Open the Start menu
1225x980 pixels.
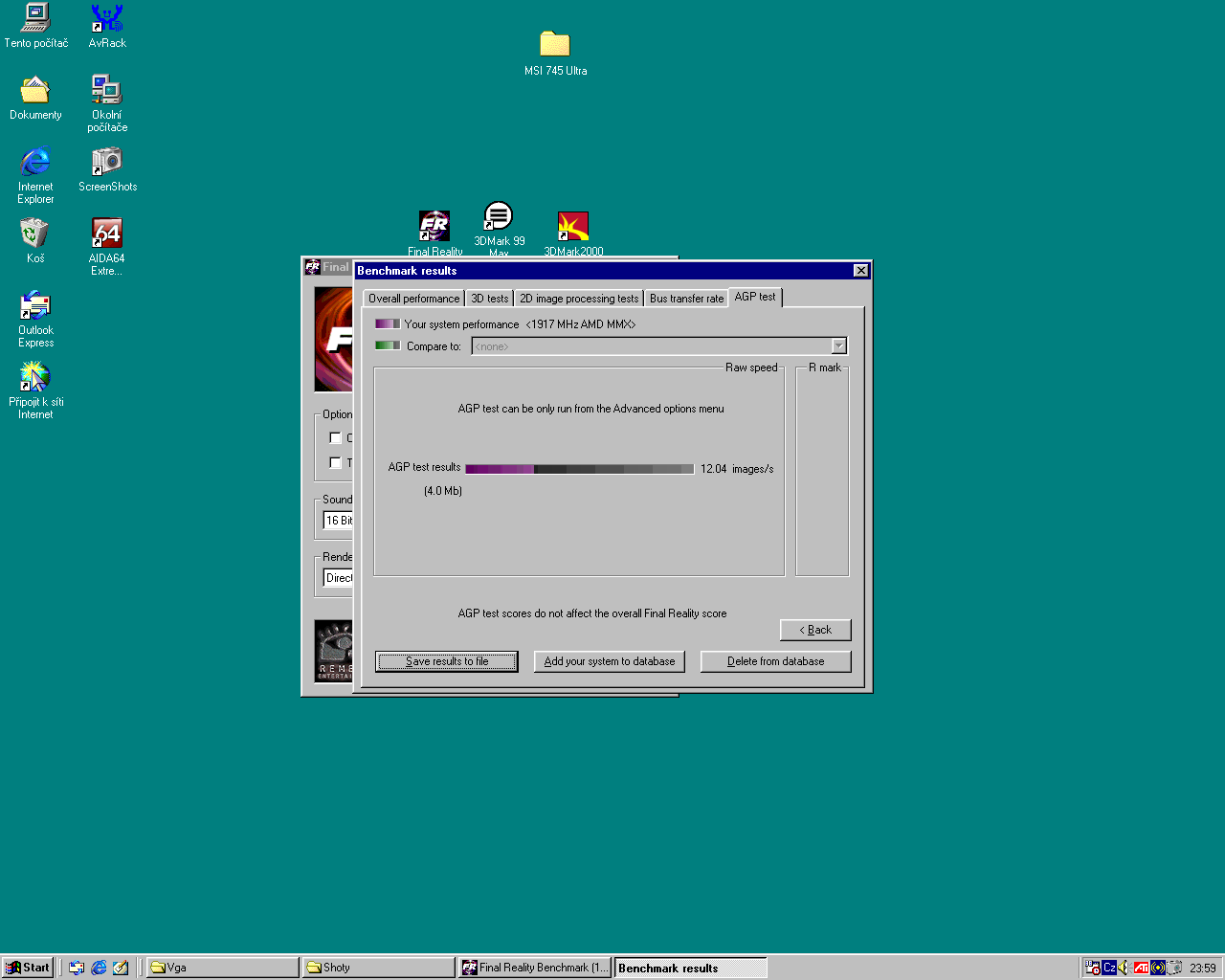pos(28,968)
